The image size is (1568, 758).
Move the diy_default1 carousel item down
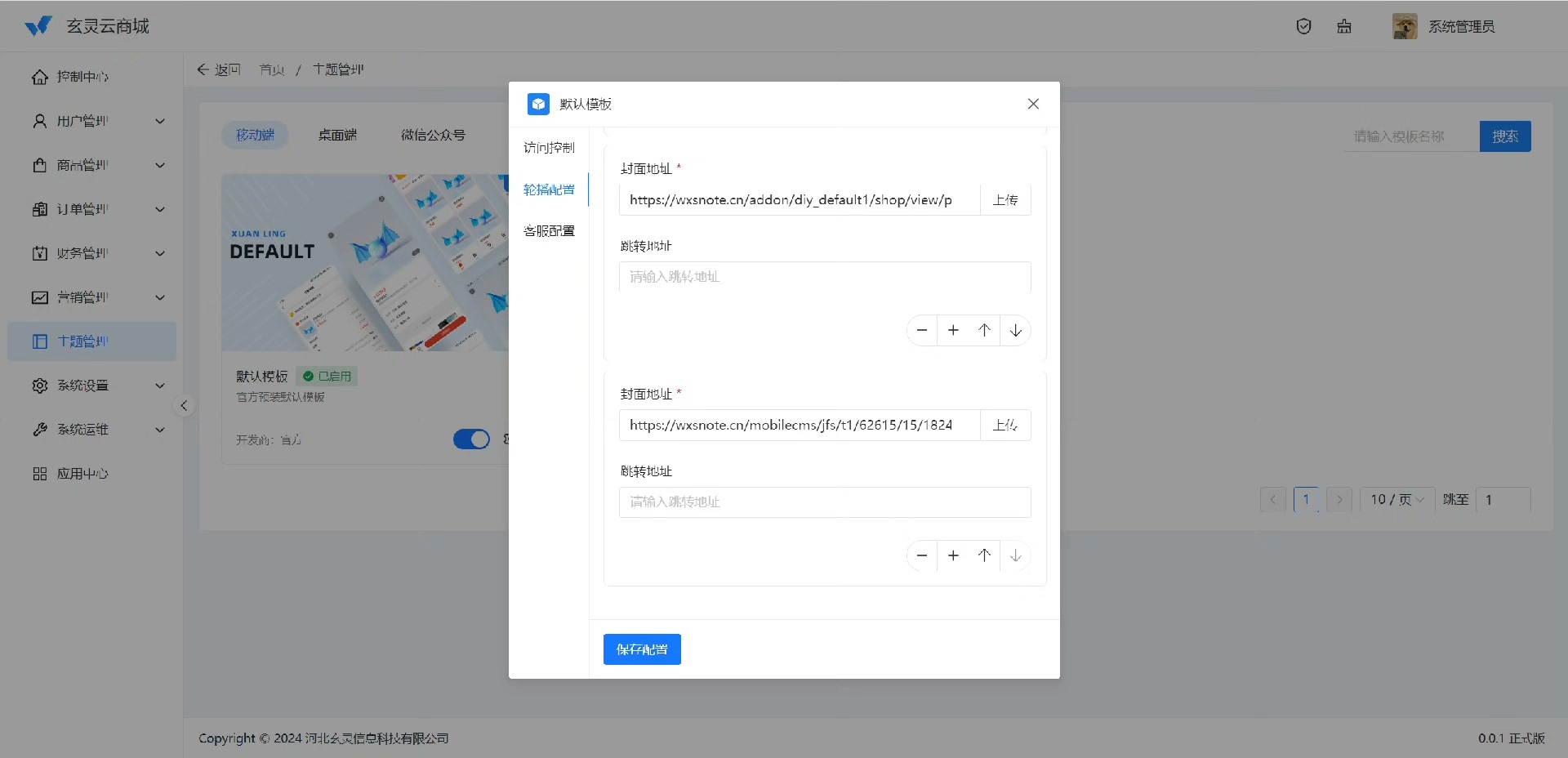pyautogui.click(x=1015, y=330)
